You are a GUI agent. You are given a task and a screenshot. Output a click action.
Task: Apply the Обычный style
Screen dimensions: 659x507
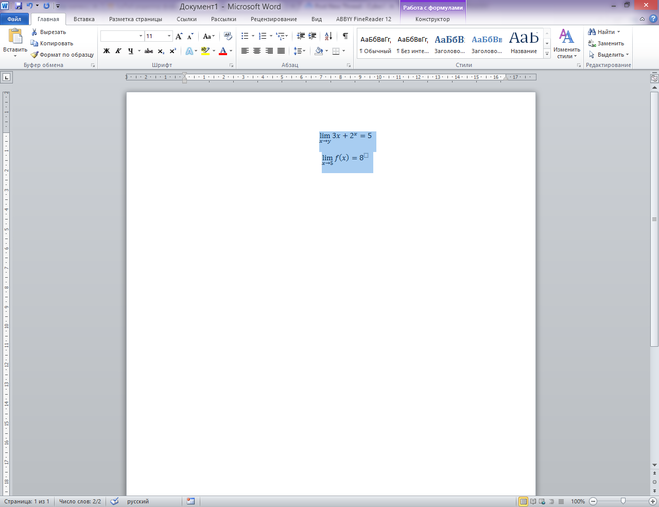[x=375, y=44]
